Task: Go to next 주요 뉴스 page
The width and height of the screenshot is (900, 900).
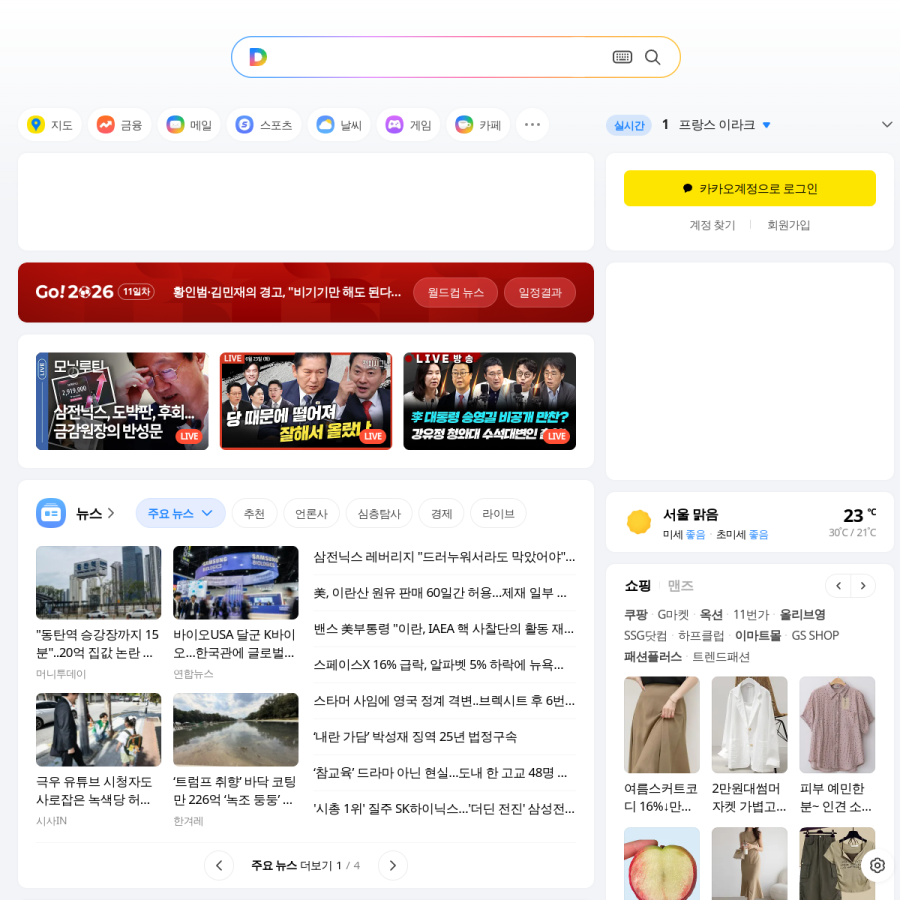Action: coord(393,865)
